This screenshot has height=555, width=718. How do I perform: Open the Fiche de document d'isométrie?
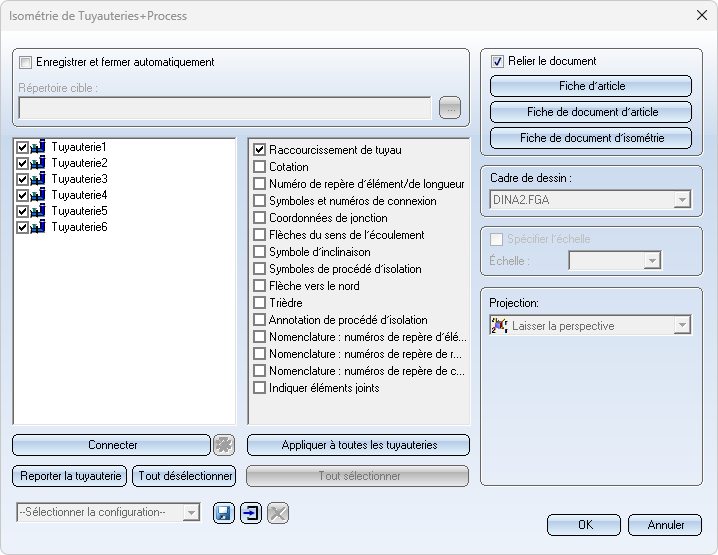[591, 138]
